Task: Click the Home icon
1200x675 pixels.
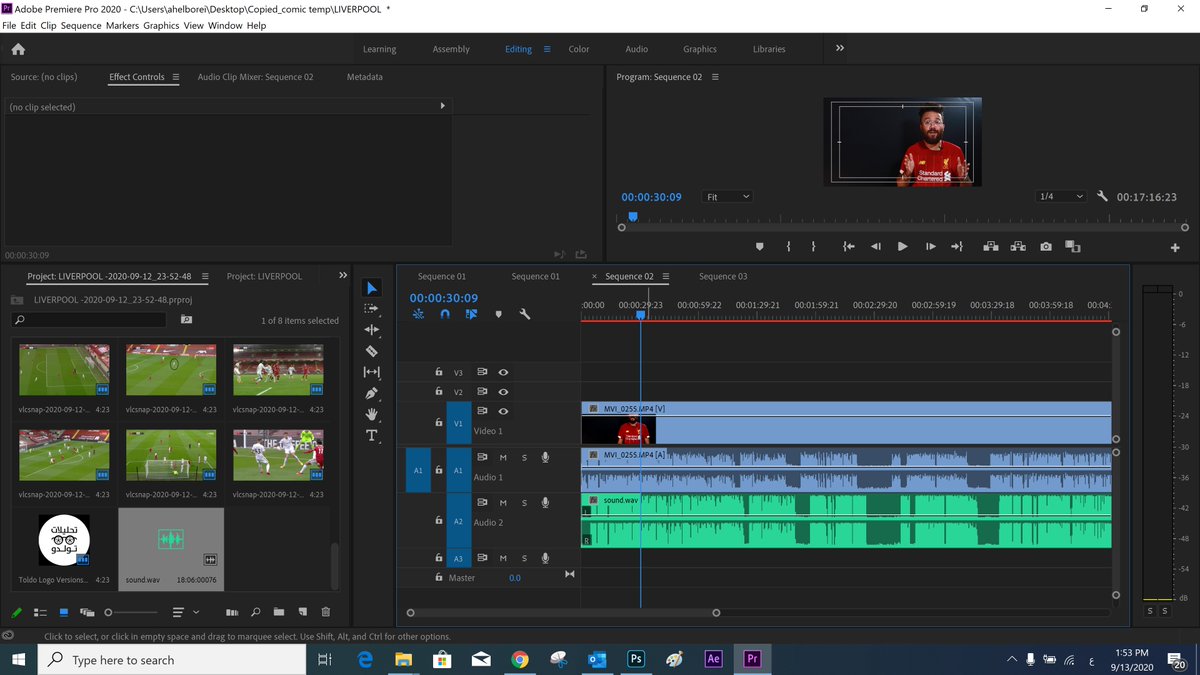Action: (x=18, y=49)
